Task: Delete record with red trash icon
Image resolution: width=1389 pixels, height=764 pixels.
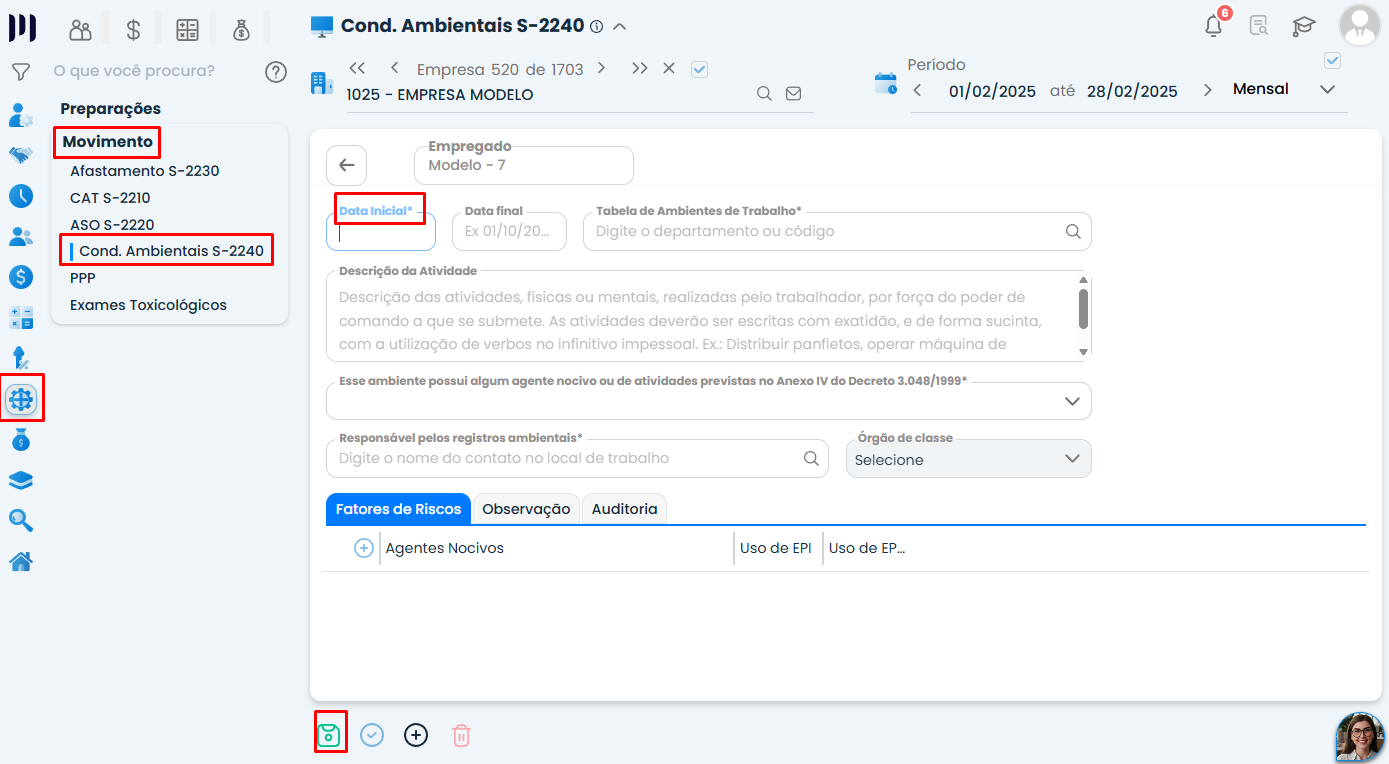Action: click(461, 735)
